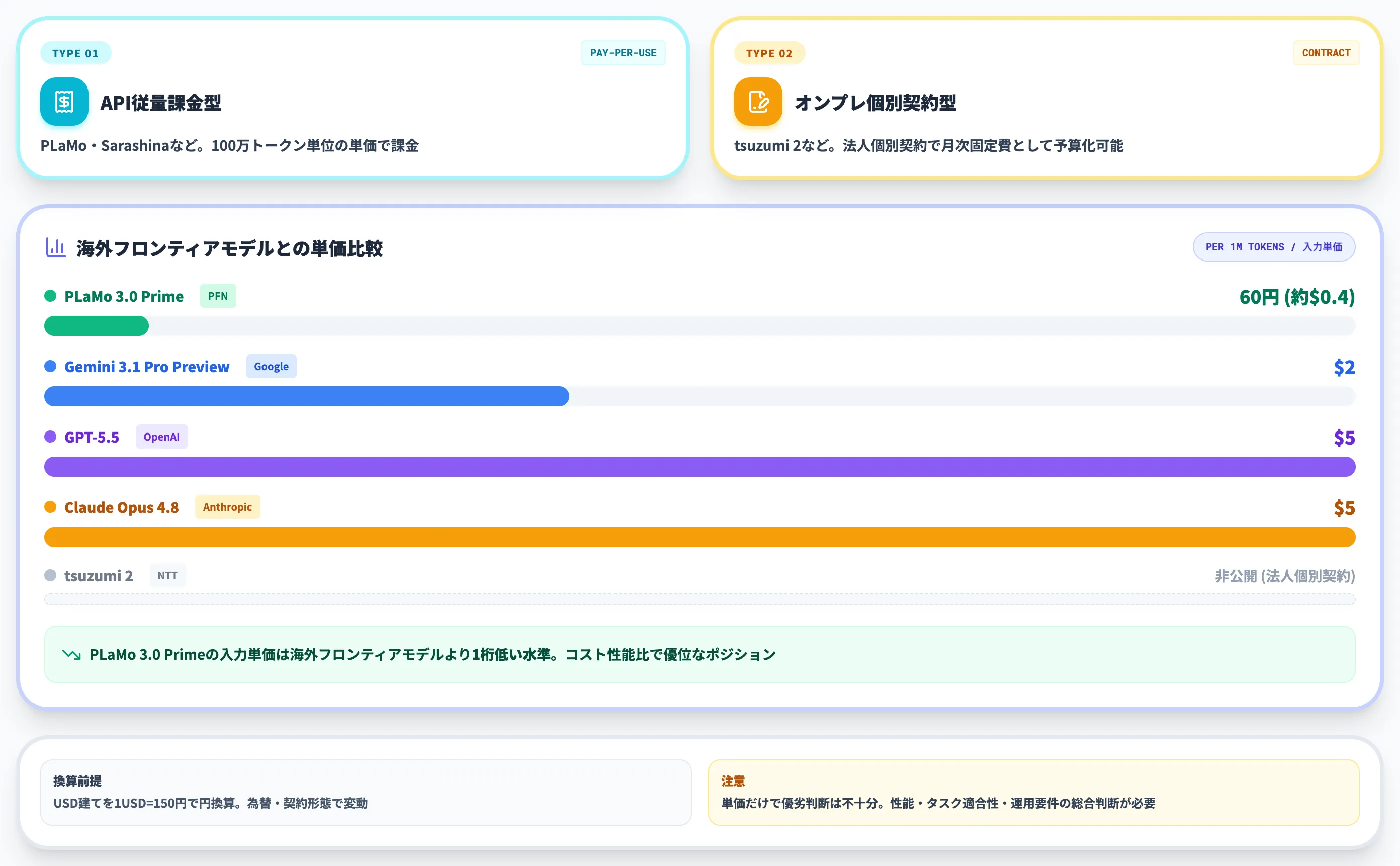The width and height of the screenshot is (1400, 866).
Task: Click the Claude Opus 4.8 model name
Action: click(x=121, y=508)
